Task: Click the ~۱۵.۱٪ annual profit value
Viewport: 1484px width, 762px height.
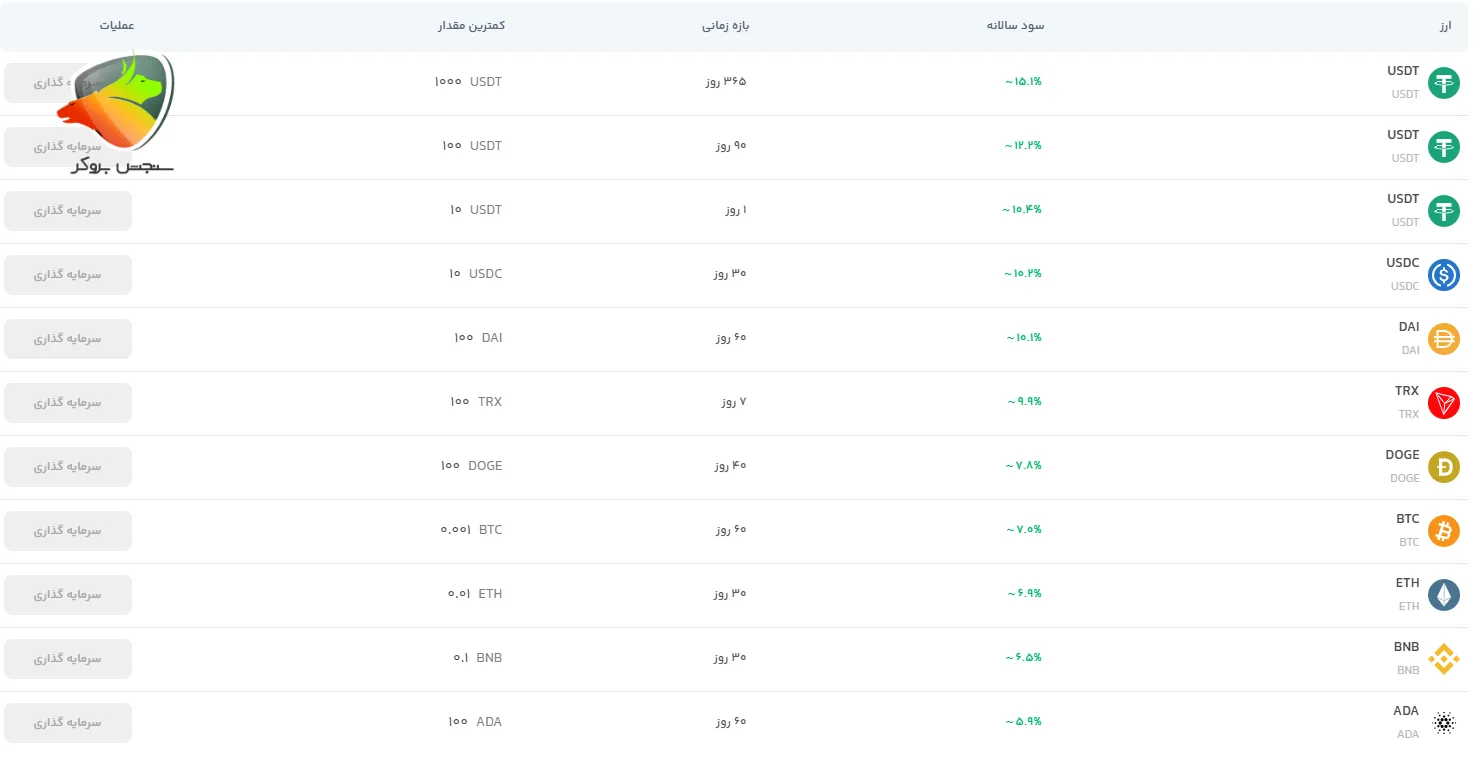Action: click(x=1021, y=82)
